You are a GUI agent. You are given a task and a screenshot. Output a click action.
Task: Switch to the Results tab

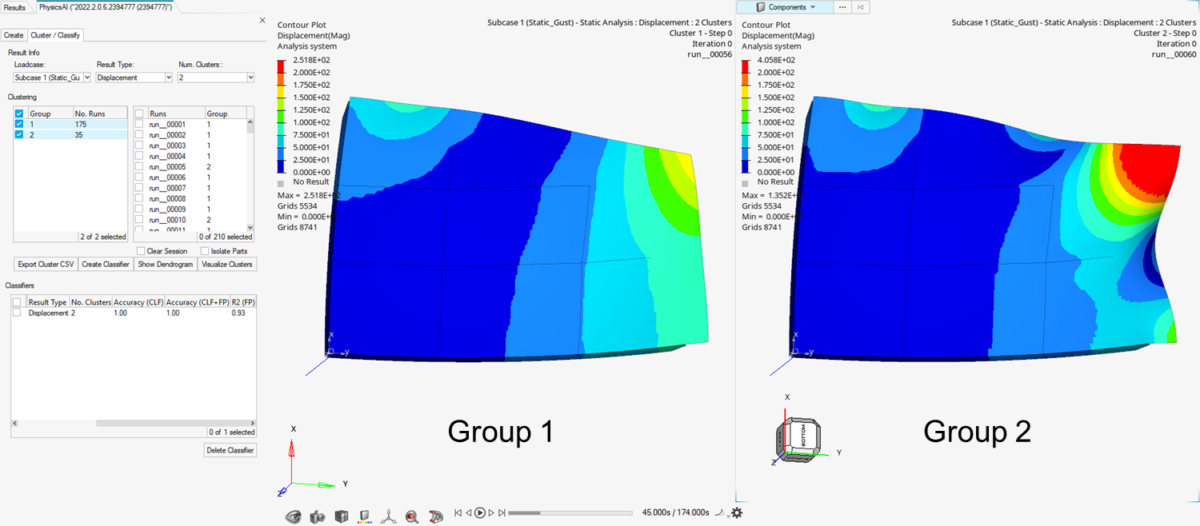coord(15,7)
